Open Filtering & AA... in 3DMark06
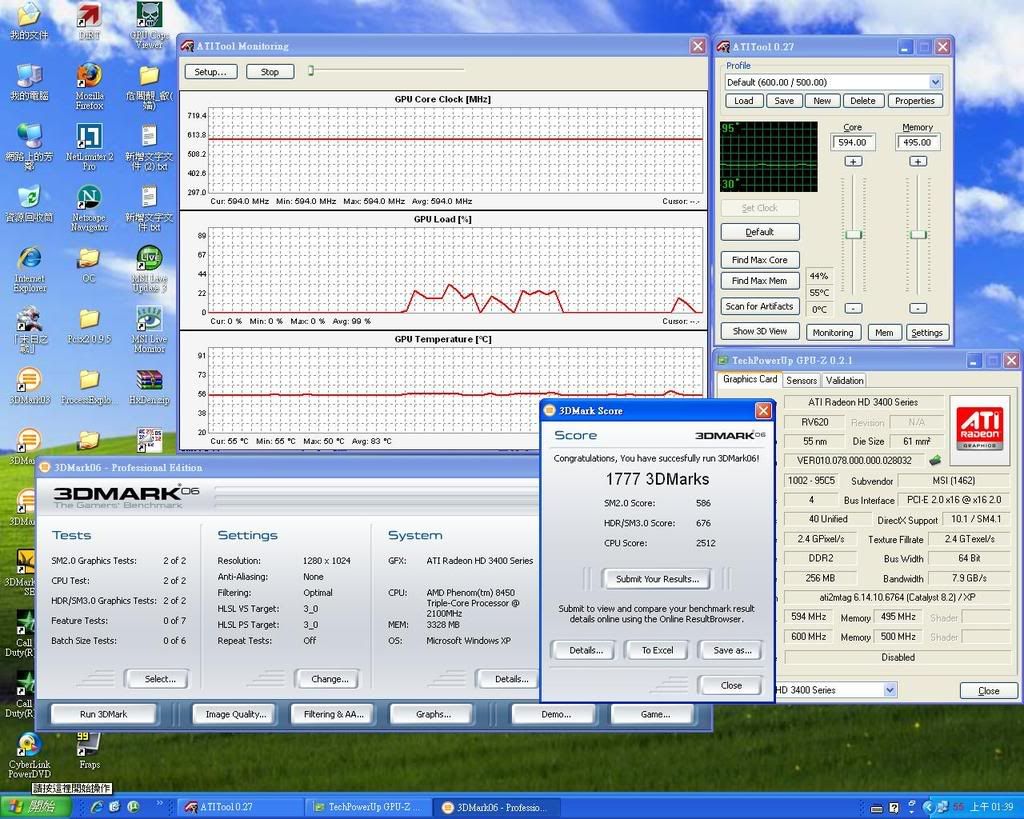The image size is (1024, 819). point(333,714)
